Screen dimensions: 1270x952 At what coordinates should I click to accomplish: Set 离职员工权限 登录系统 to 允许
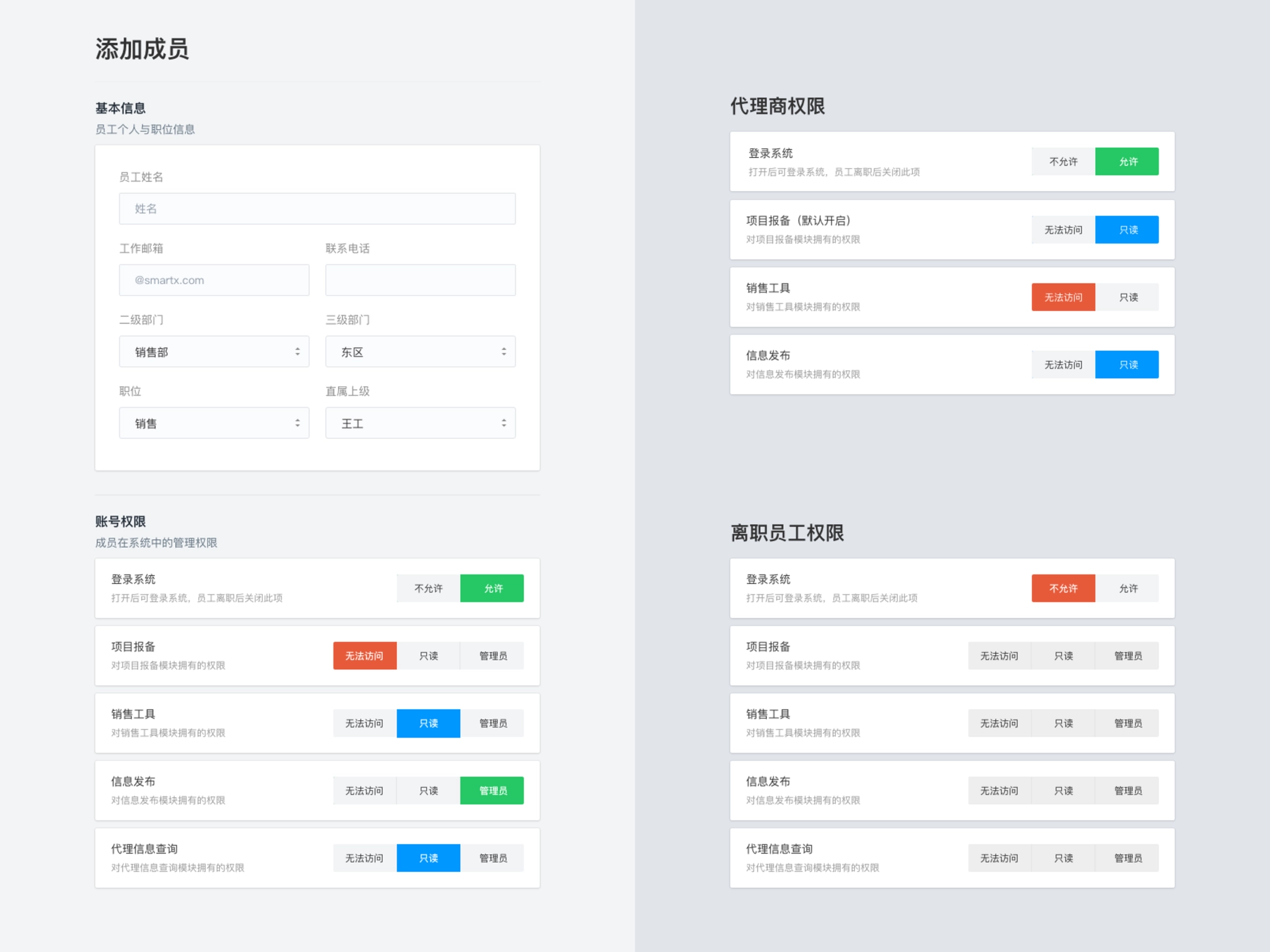point(1127,588)
